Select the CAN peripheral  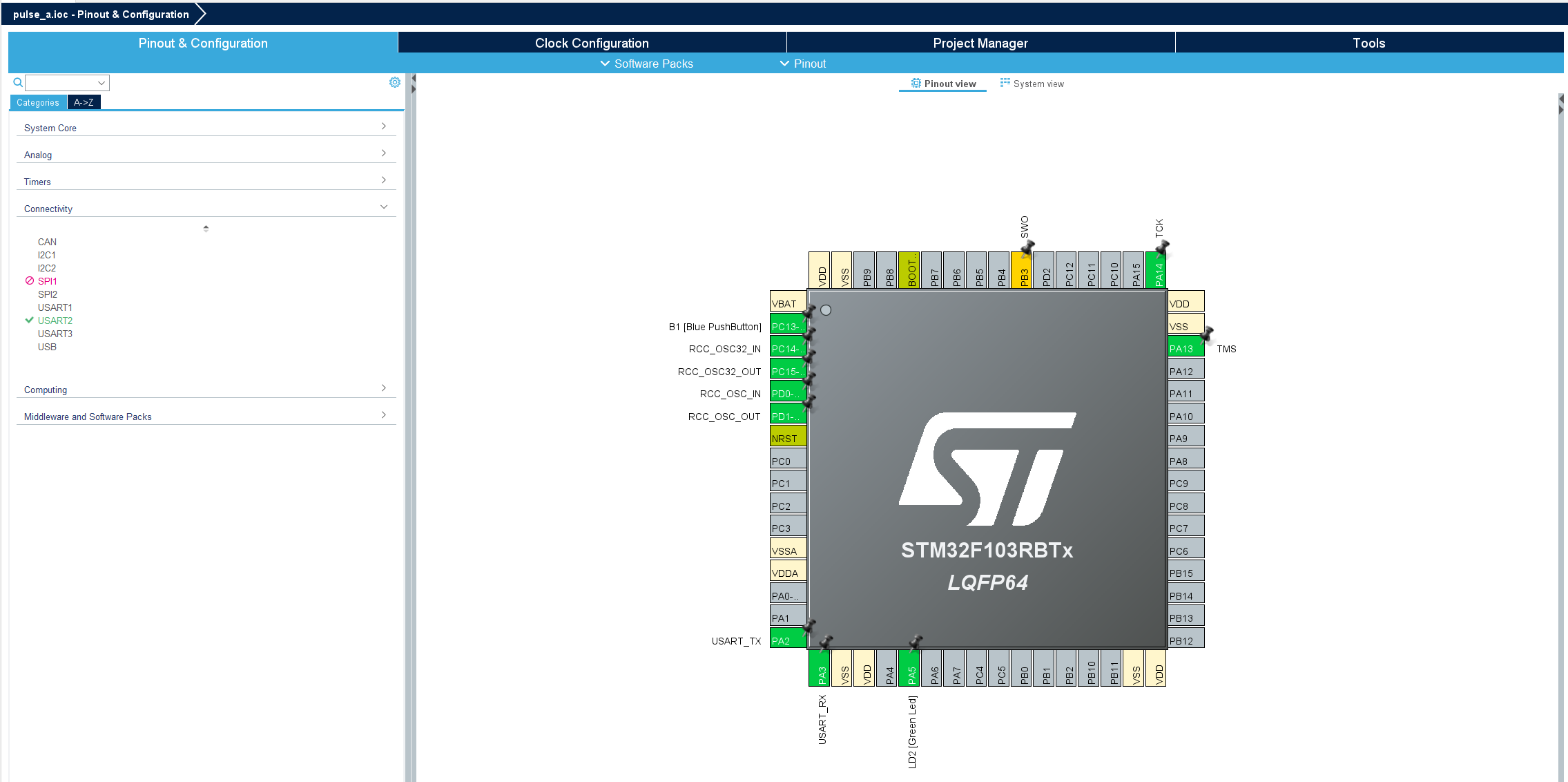[x=47, y=242]
